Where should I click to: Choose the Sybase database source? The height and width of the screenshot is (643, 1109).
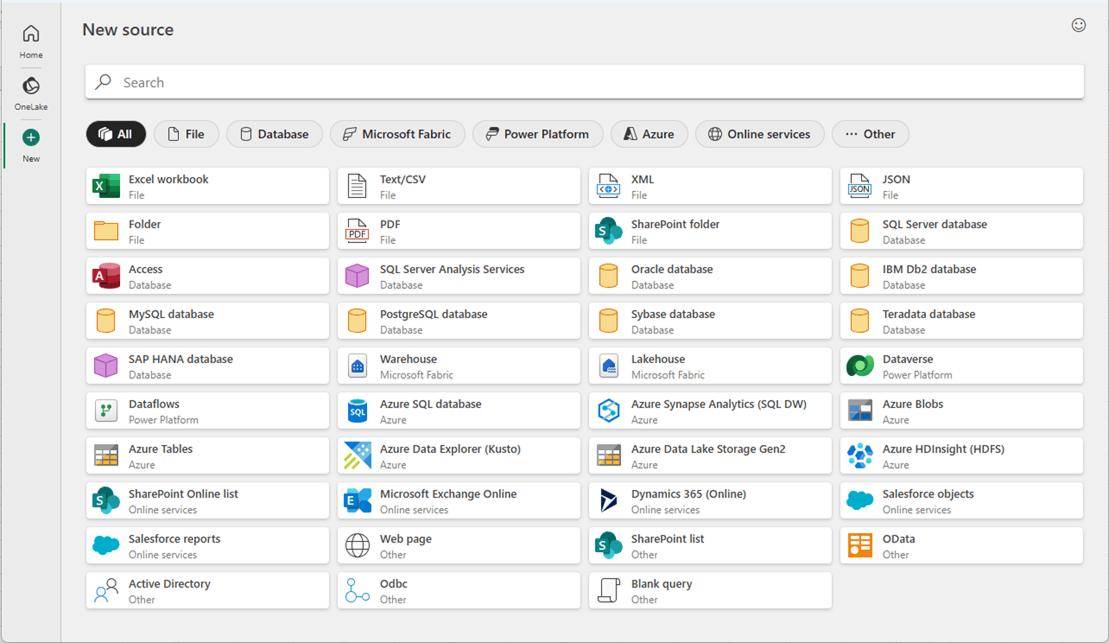click(710, 320)
